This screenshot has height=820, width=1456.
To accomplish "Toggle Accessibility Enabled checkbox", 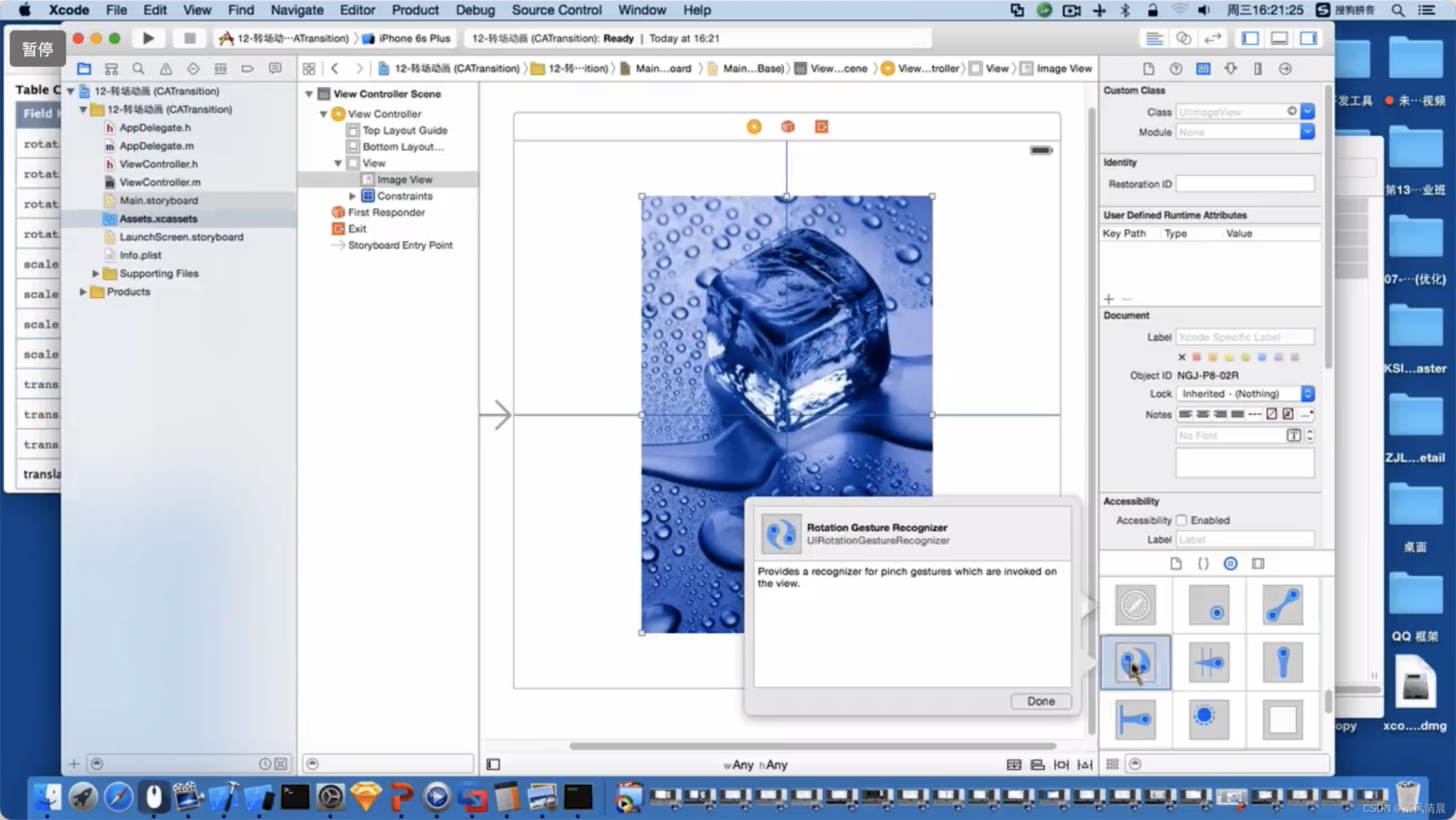I will point(1181,520).
